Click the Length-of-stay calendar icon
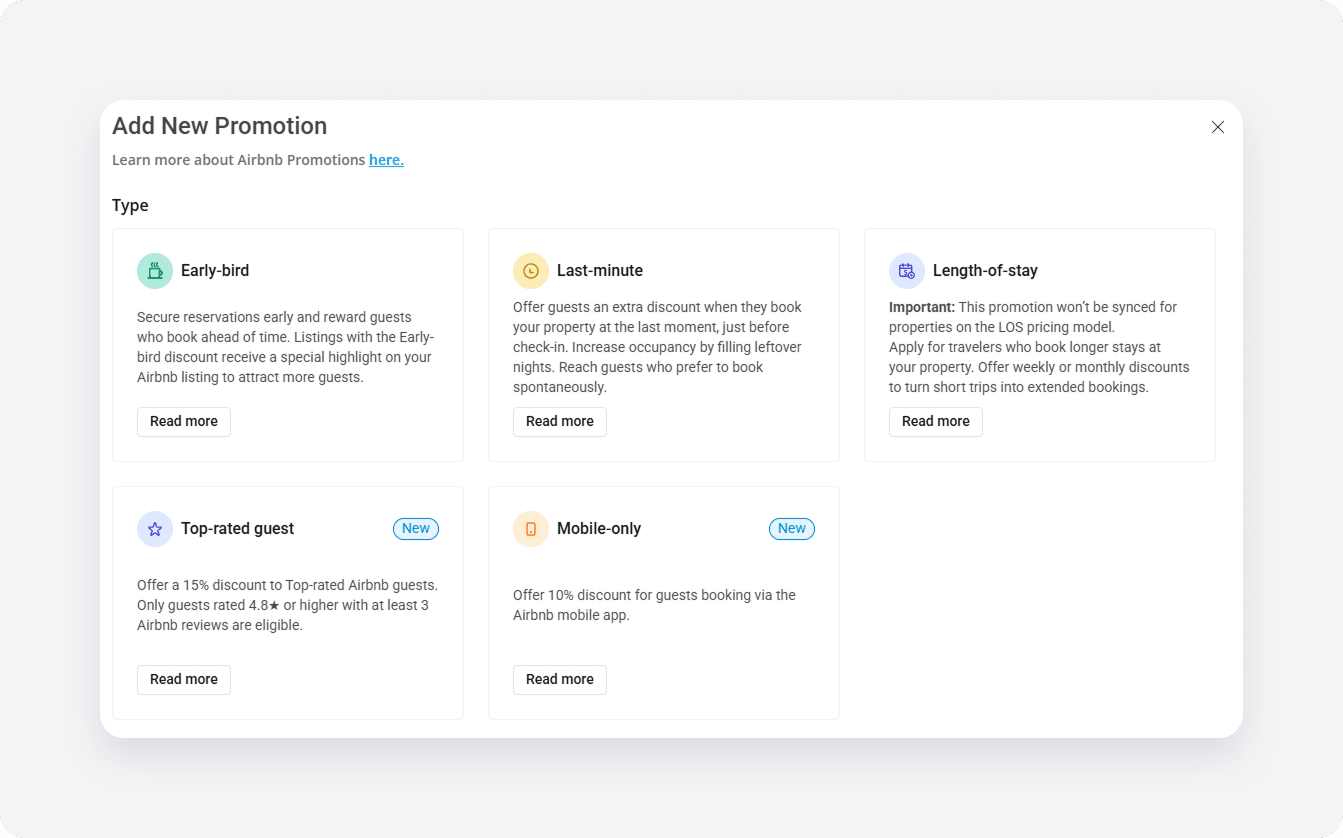The image size is (1343, 838). (907, 271)
